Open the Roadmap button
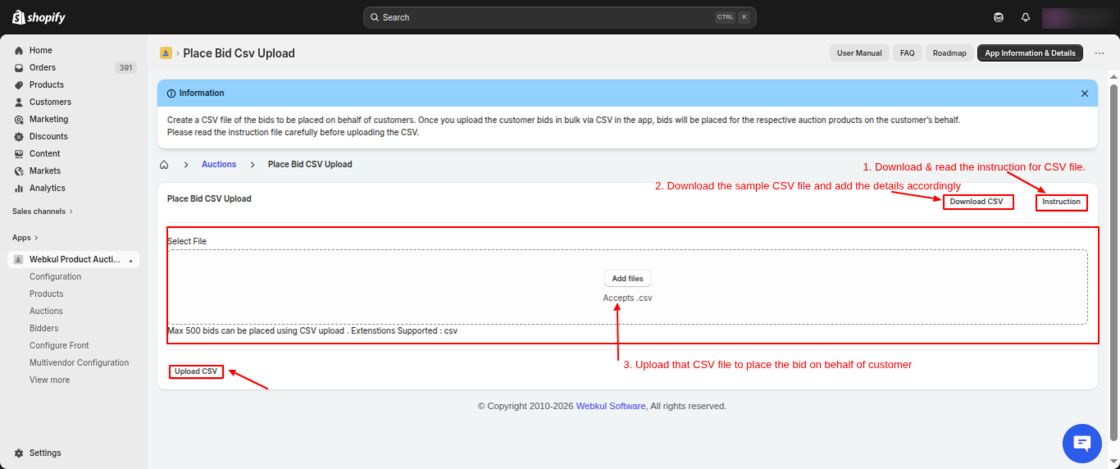Screen dimensions: 1120x469 coord(949,53)
